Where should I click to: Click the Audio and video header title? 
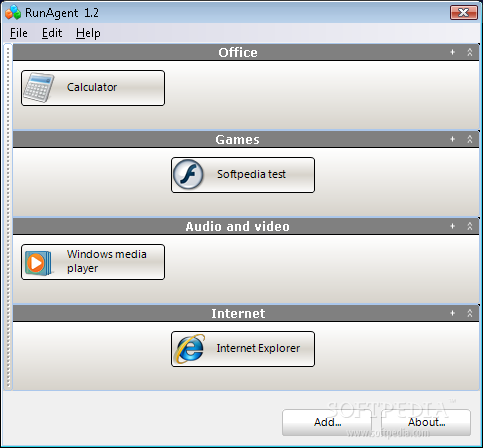pyautogui.click(x=237, y=227)
